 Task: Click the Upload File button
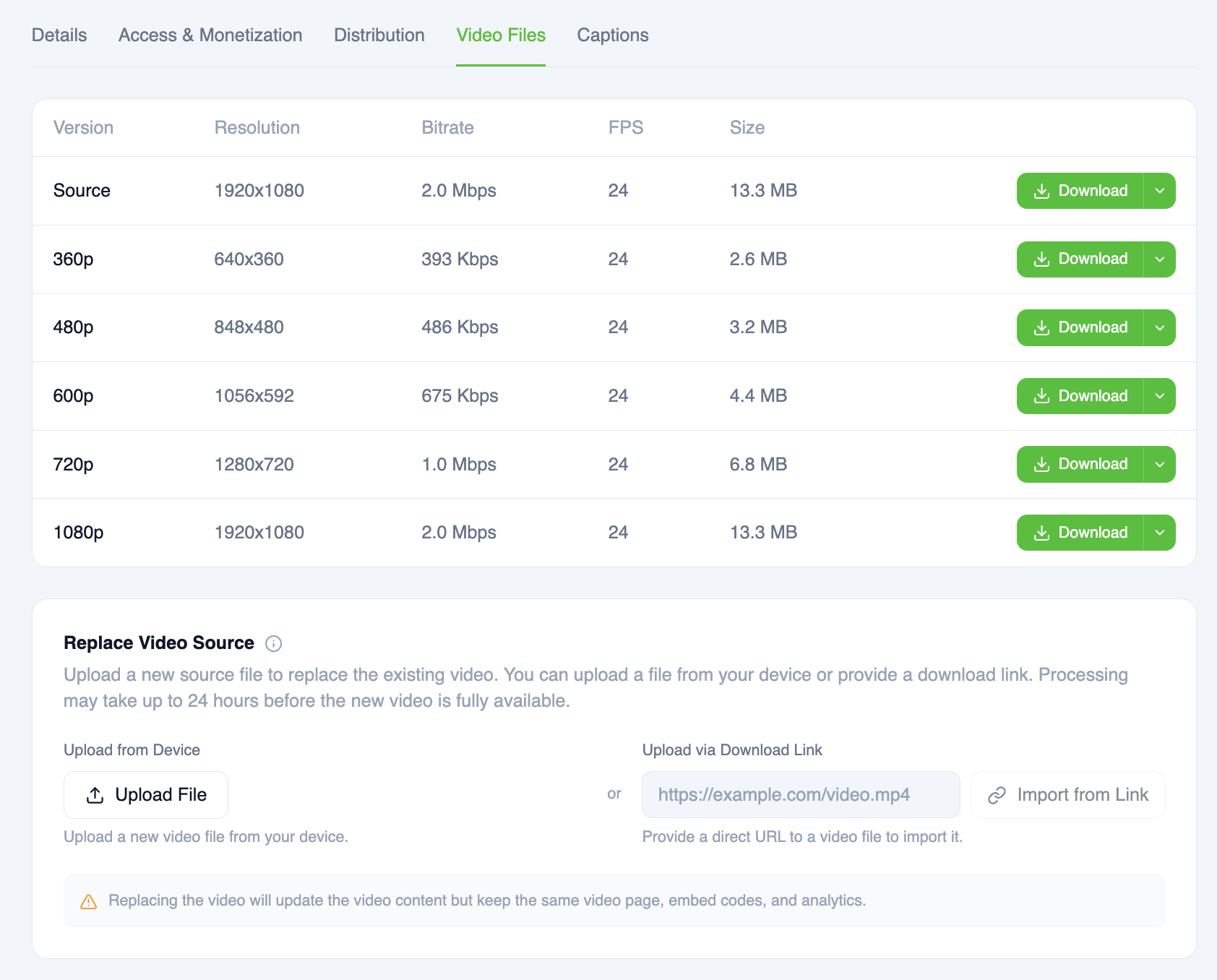146,795
